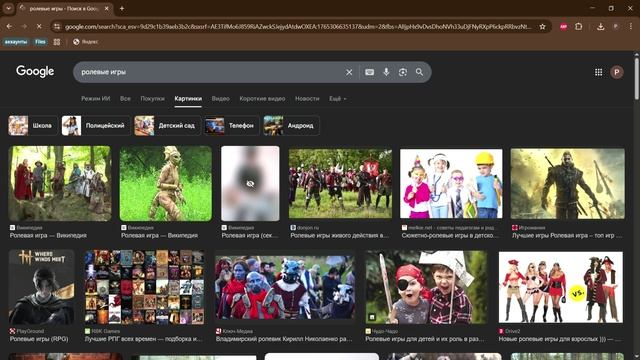The width and height of the screenshot is (640, 360).
Task: Open the Where Winds Meet thumbnail
Action: click(x=42, y=287)
